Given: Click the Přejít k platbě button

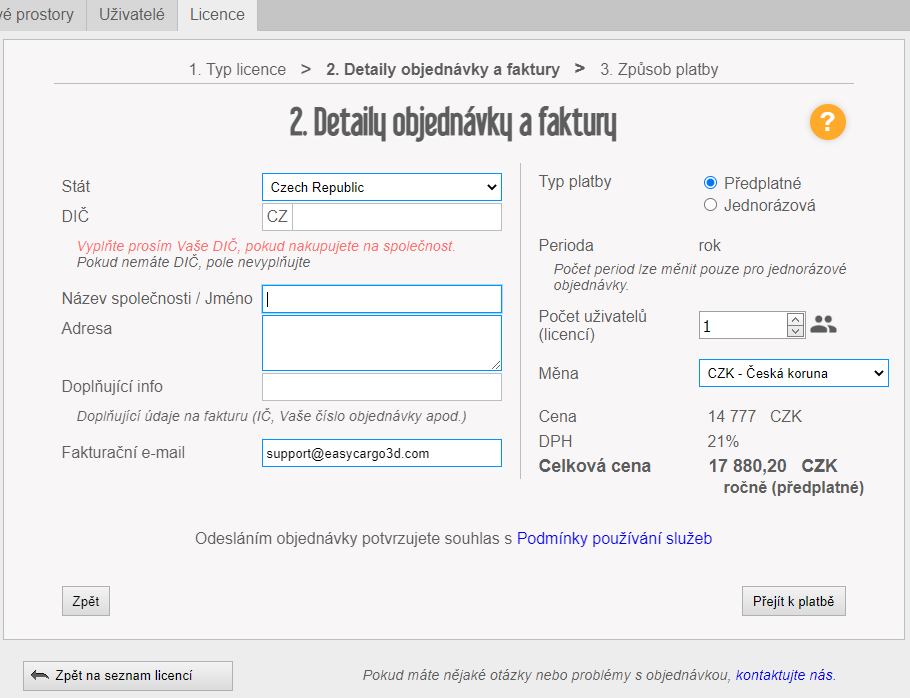Looking at the screenshot, I should click(794, 601).
